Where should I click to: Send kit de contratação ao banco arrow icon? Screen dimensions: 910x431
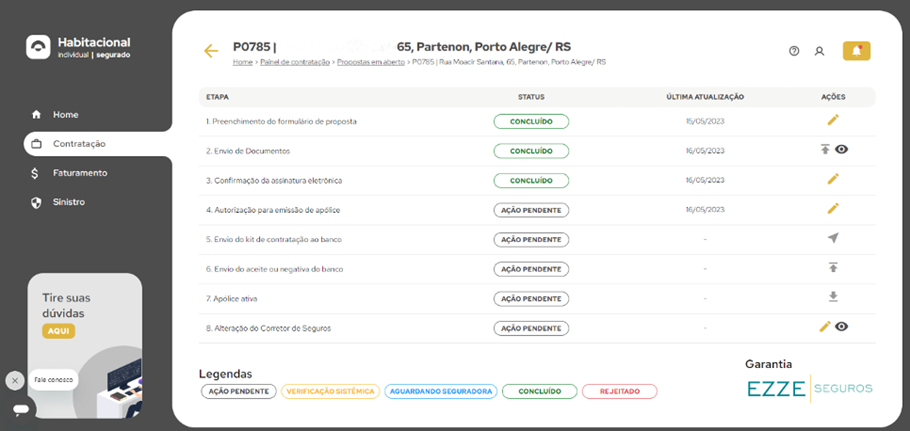[833, 238]
